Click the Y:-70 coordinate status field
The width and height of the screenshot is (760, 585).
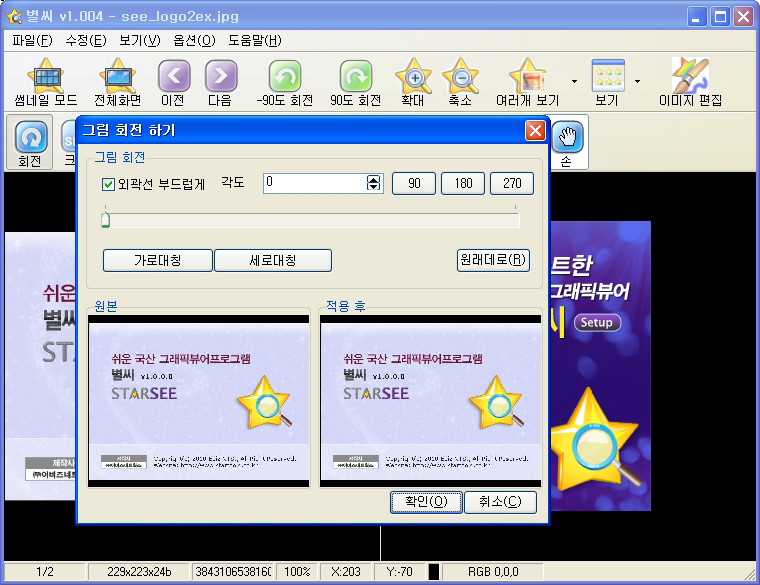tap(399, 572)
